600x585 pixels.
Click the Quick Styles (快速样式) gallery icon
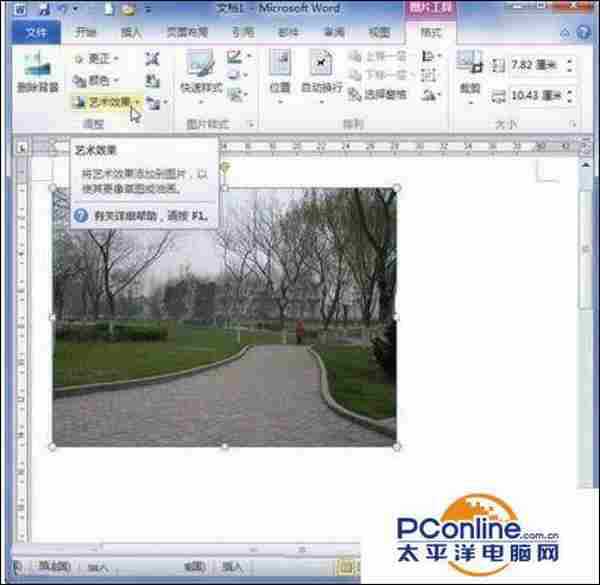[200, 70]
